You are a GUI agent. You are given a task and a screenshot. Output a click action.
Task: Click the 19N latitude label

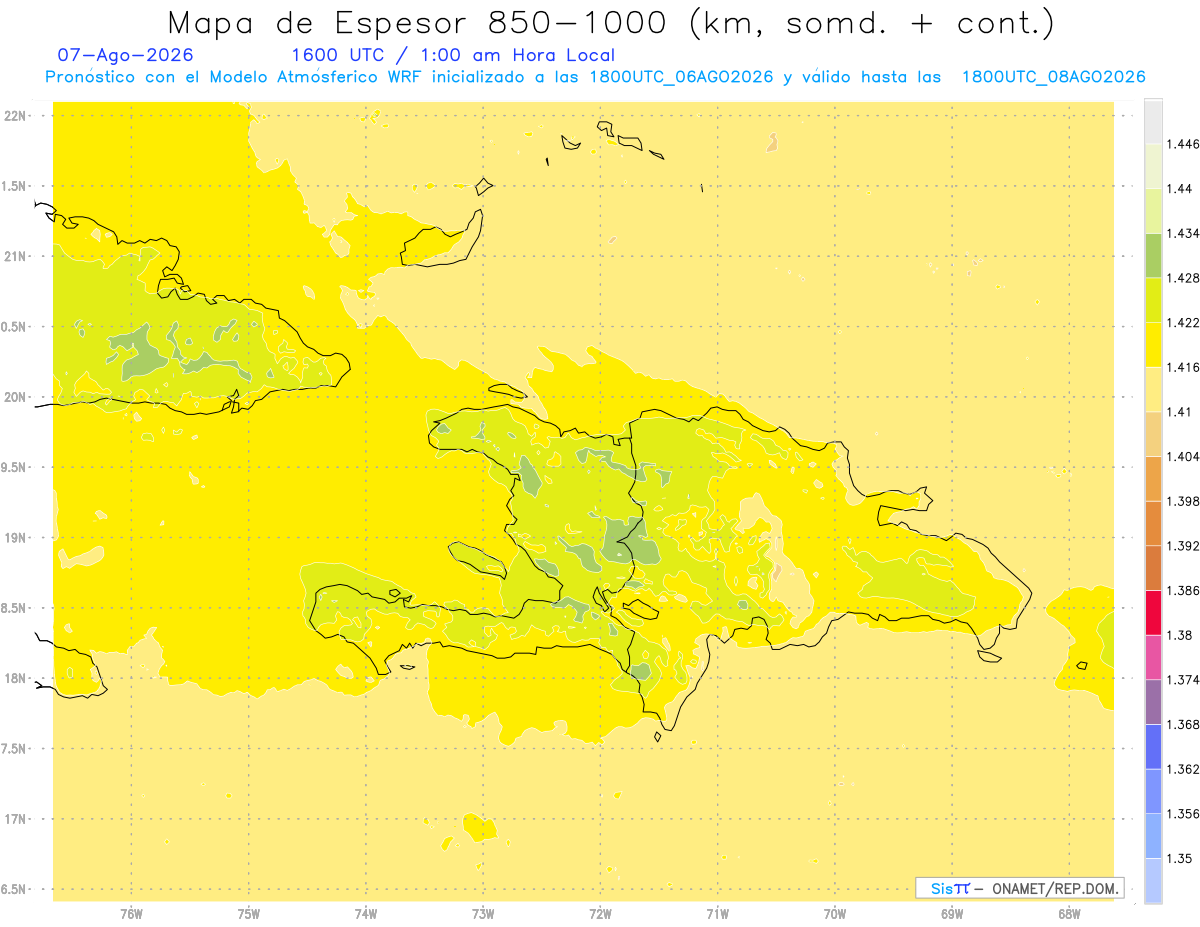[16, 538]
